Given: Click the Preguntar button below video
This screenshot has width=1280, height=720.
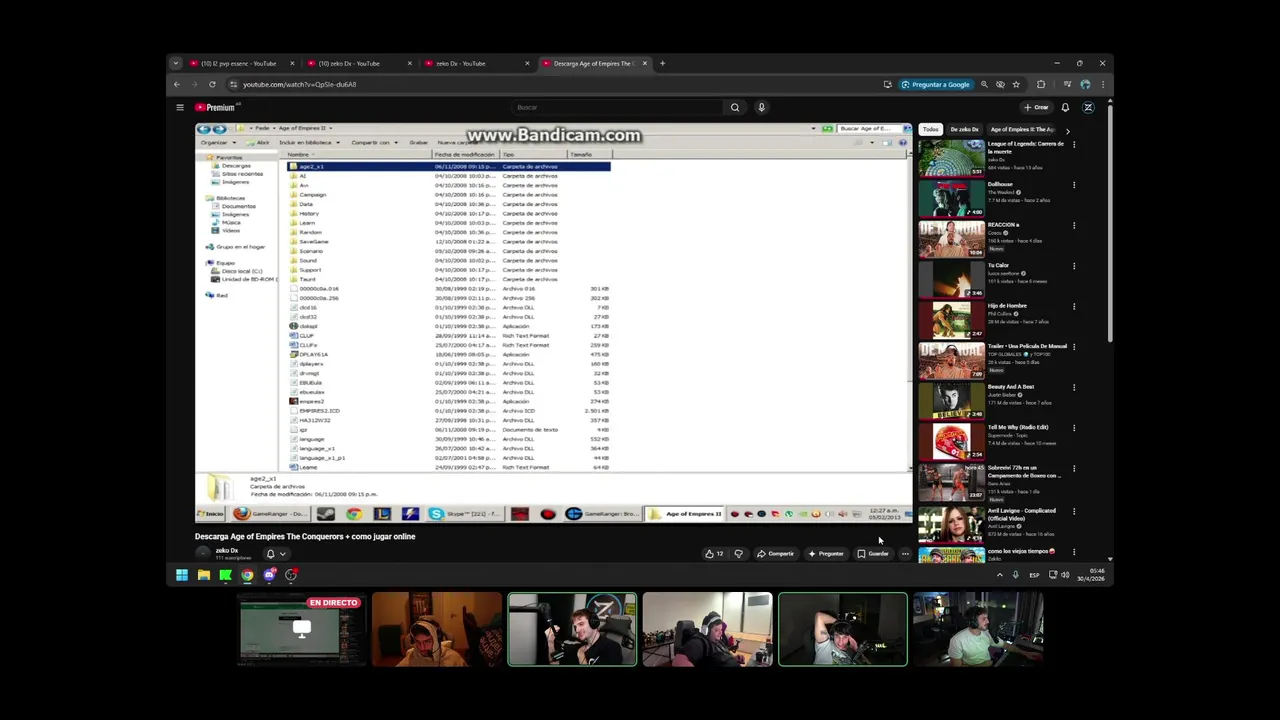Looking at the screenshot, I should pyautogui.click(x=826, y=553).
